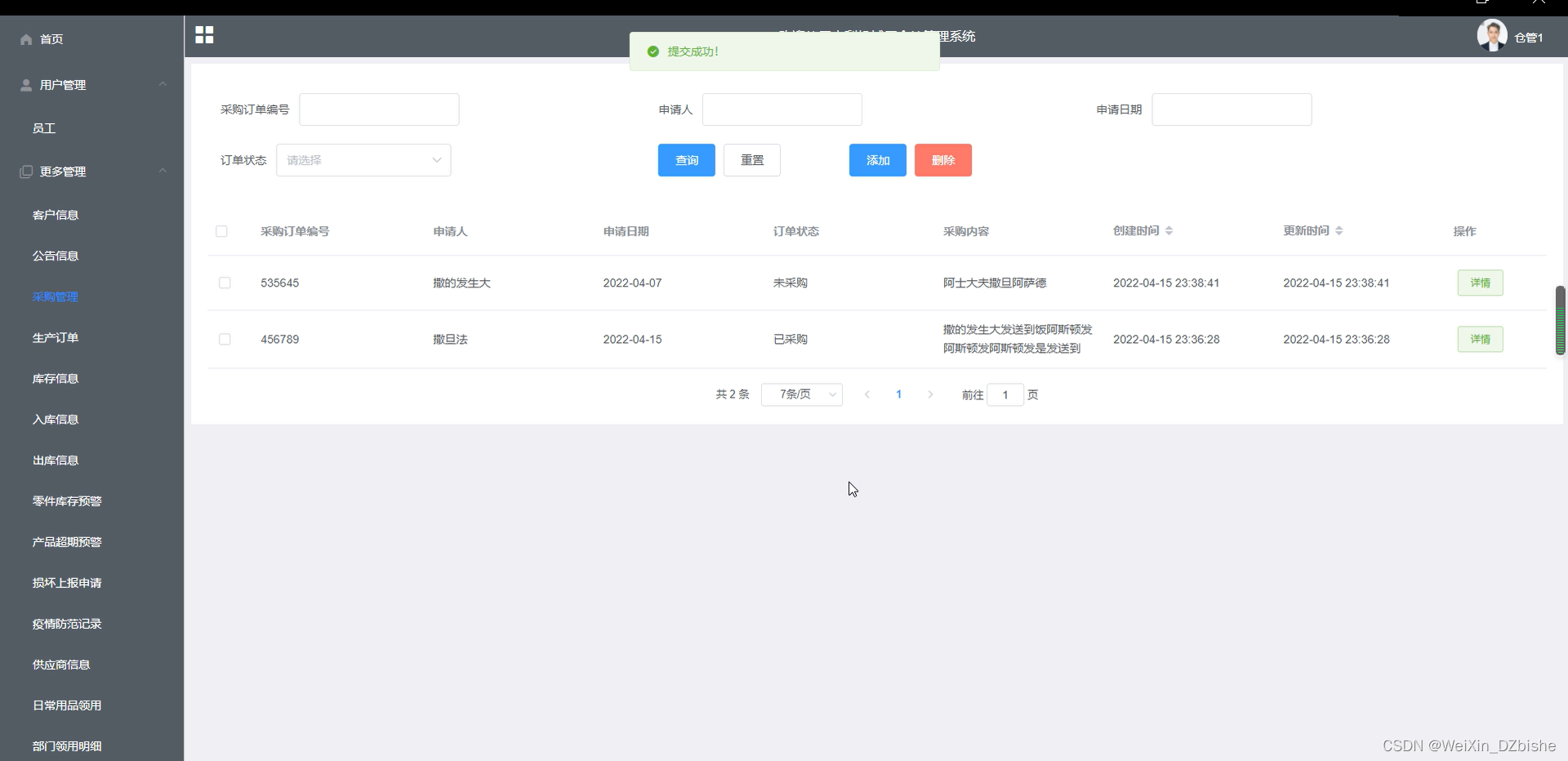The image size is (1568, 761).
Task: Click the pages icon beside 更多管理
Action: (26, 171)
